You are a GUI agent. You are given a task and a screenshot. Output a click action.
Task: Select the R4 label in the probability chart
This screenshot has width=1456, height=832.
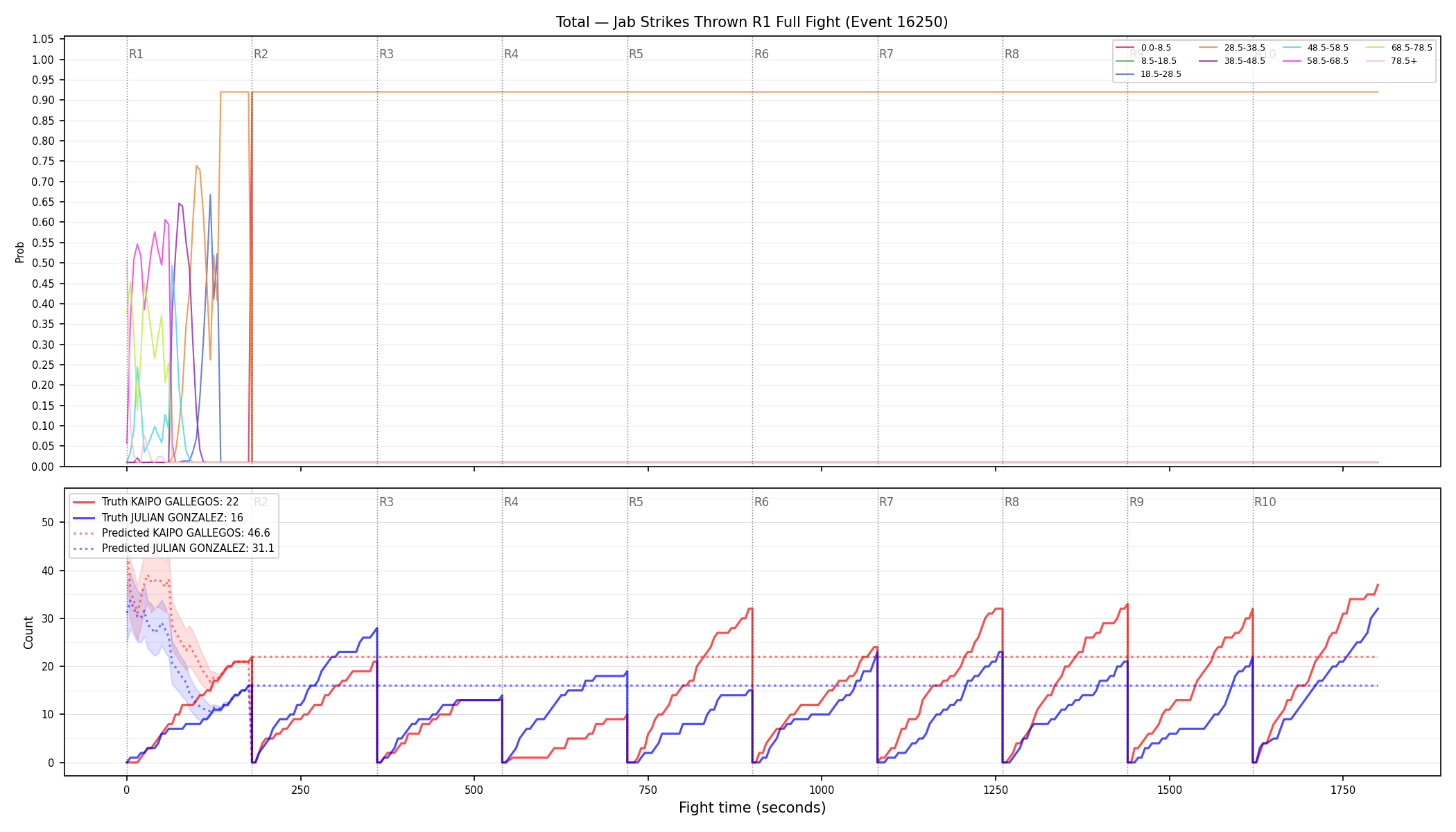[511, 54]
